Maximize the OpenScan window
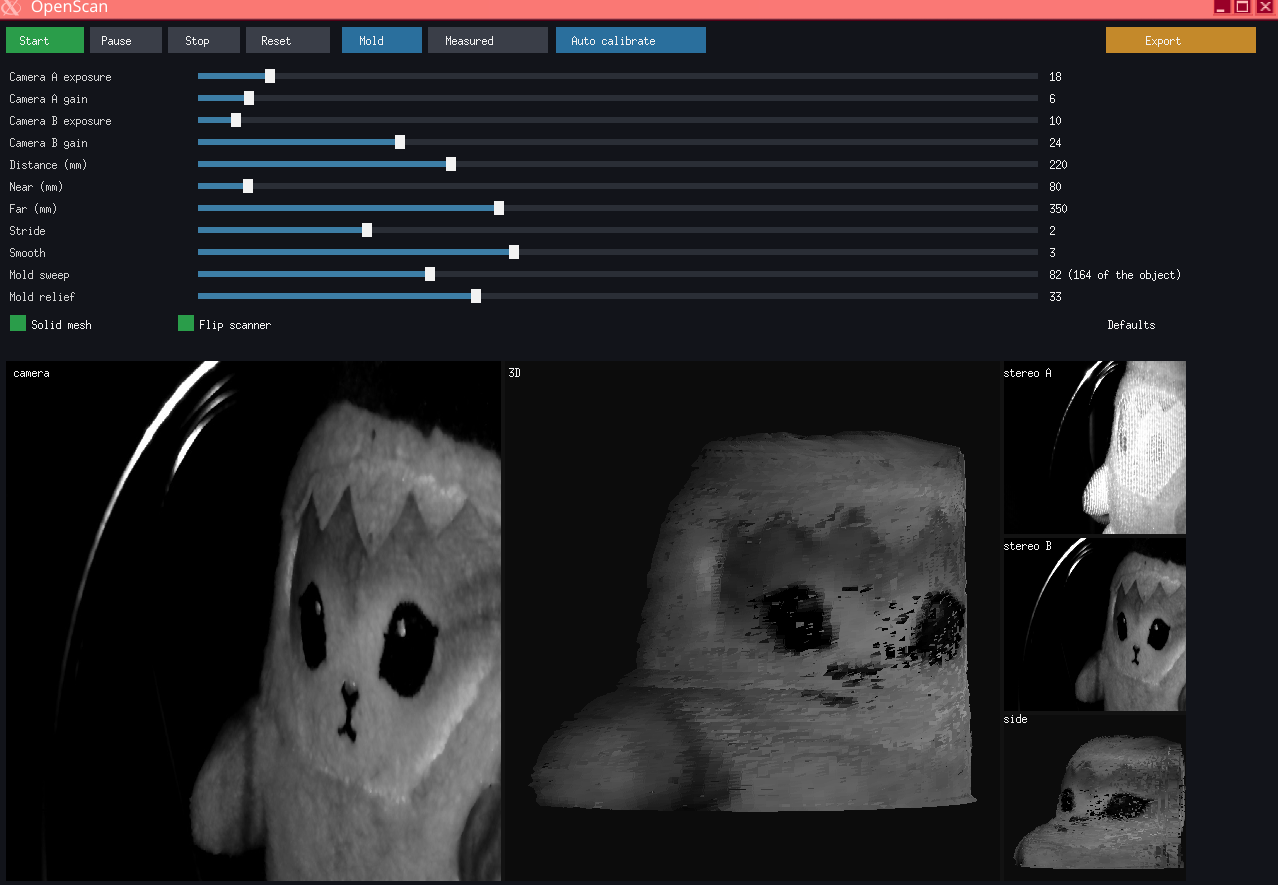The width and height of the screenshot is (1278, 885). [1243, 7]
